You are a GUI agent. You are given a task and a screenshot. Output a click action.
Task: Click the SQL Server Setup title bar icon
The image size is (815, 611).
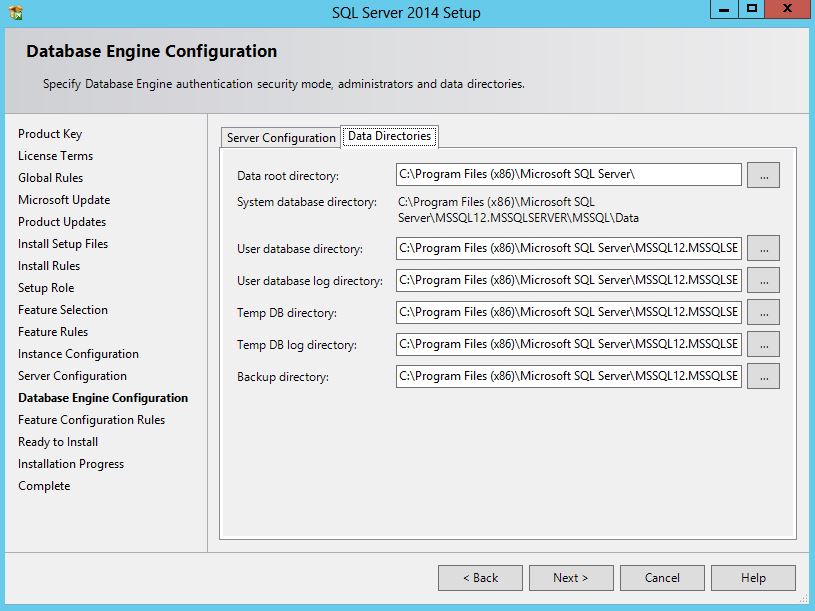pyautogui.click(x=14, y=13)
